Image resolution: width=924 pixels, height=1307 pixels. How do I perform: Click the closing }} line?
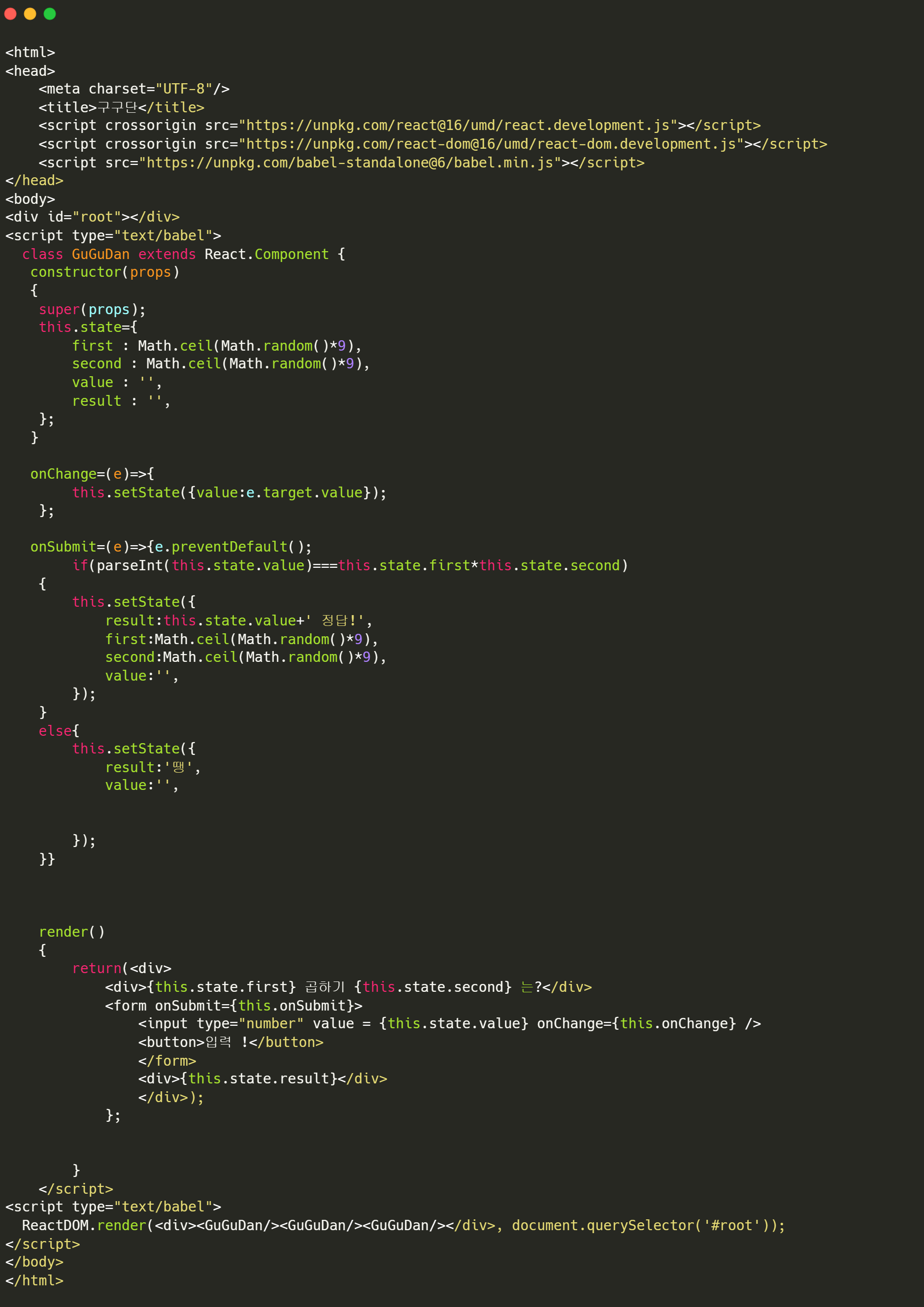pos(47,859)
